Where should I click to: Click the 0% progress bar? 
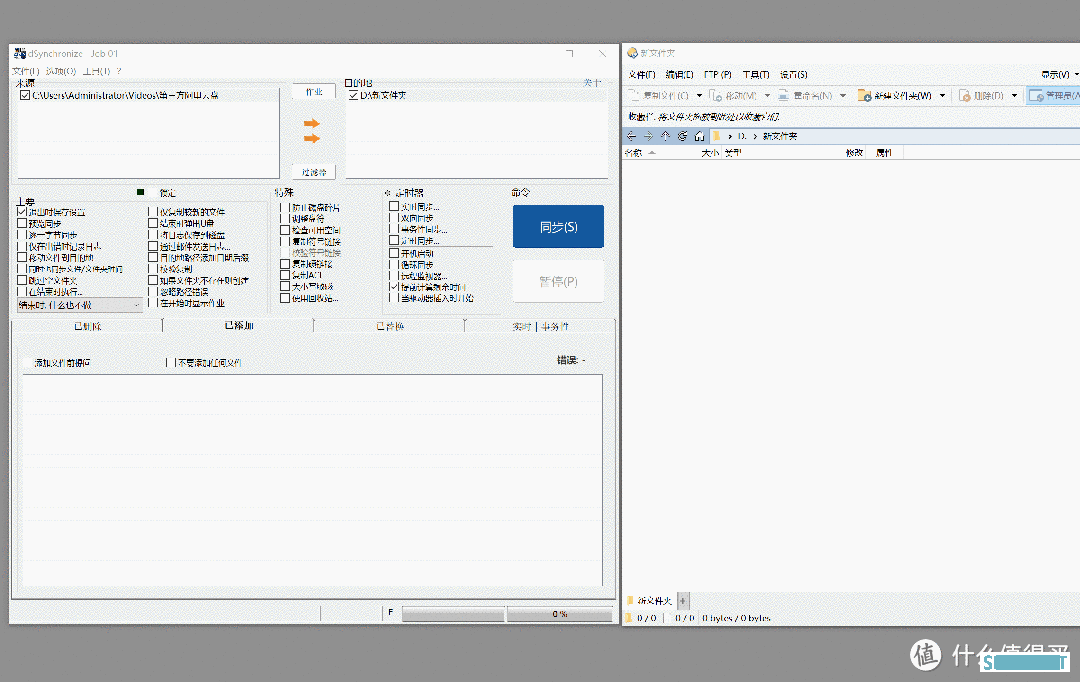click(x=559, y=614)
